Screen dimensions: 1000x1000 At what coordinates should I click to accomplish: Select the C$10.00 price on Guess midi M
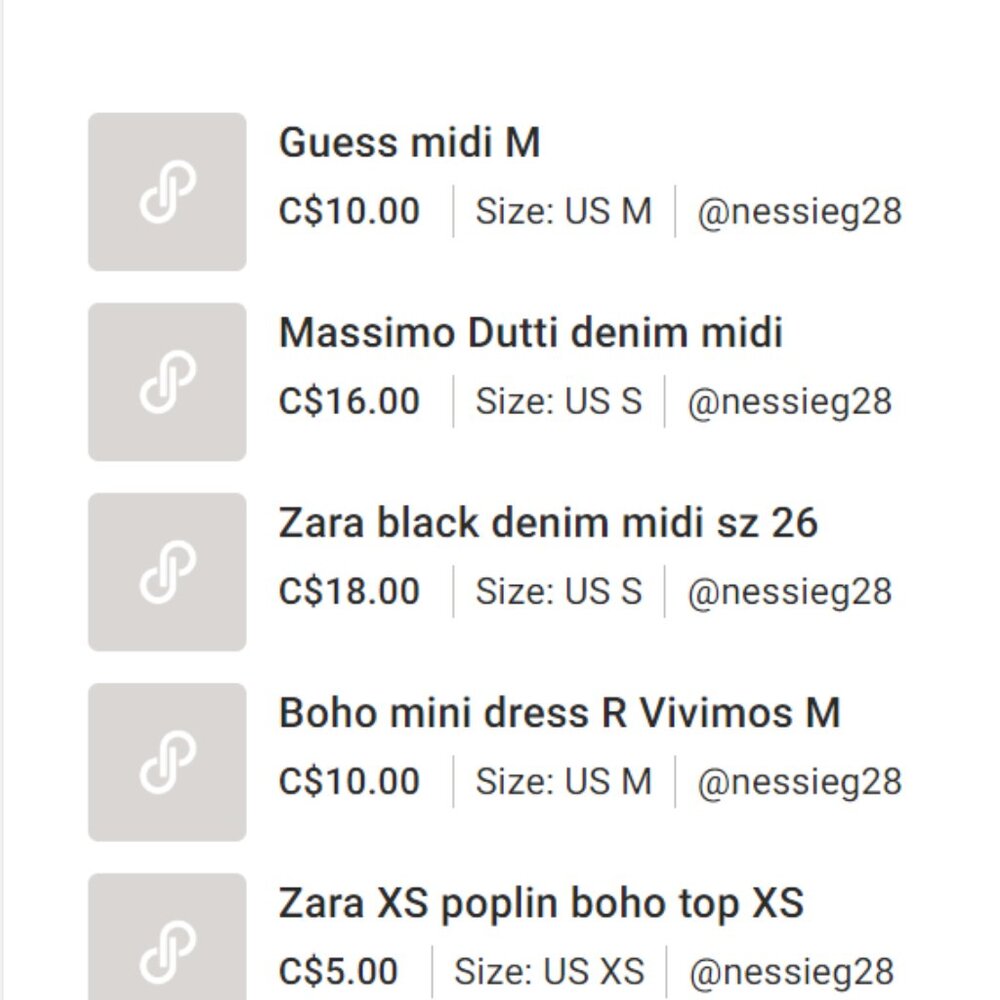point(348,212)
